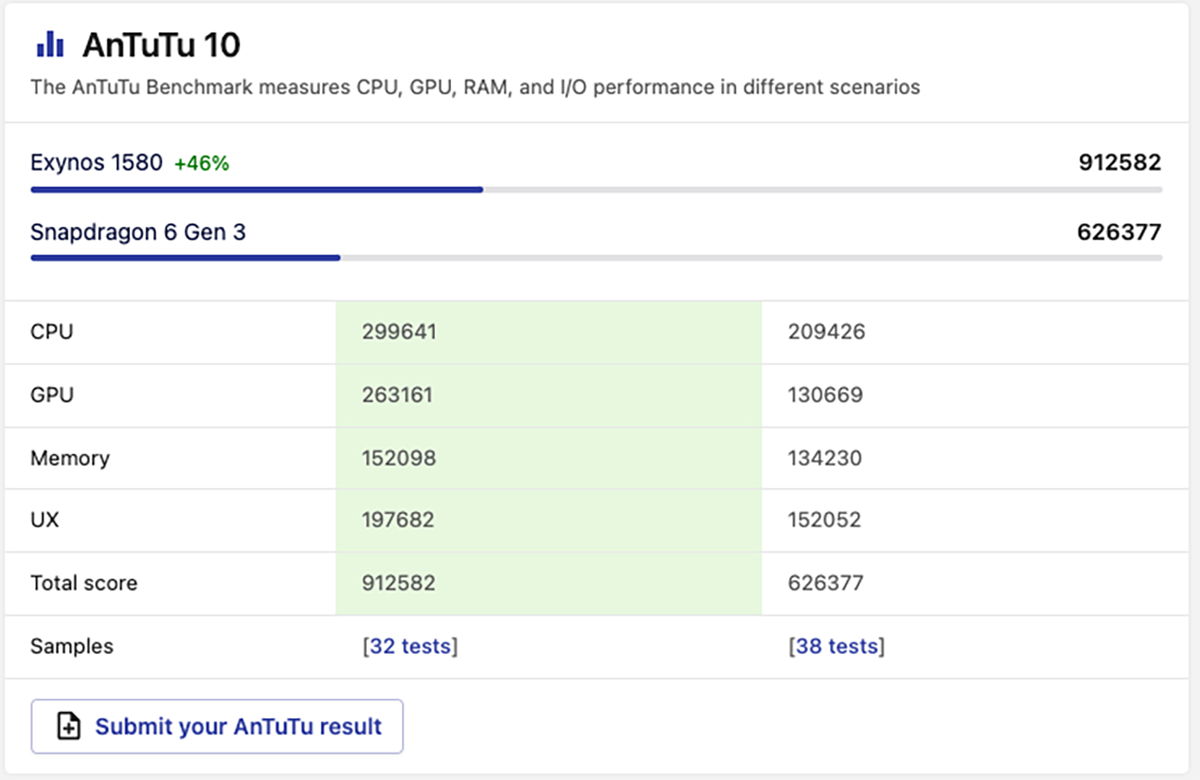Click the AnTuTu bar chart icon
The height and width of the screenshot is (780, 1200).
[x=50, y=45]
